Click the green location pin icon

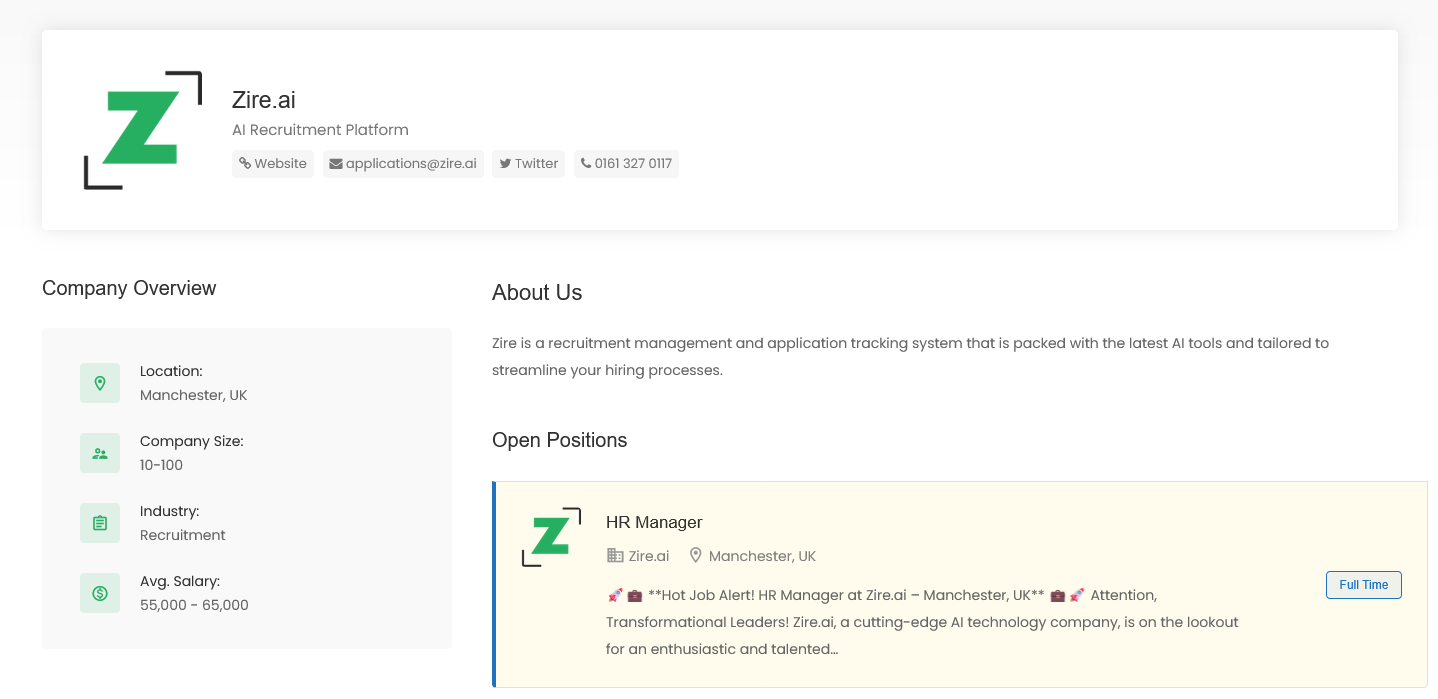(100, 383)
